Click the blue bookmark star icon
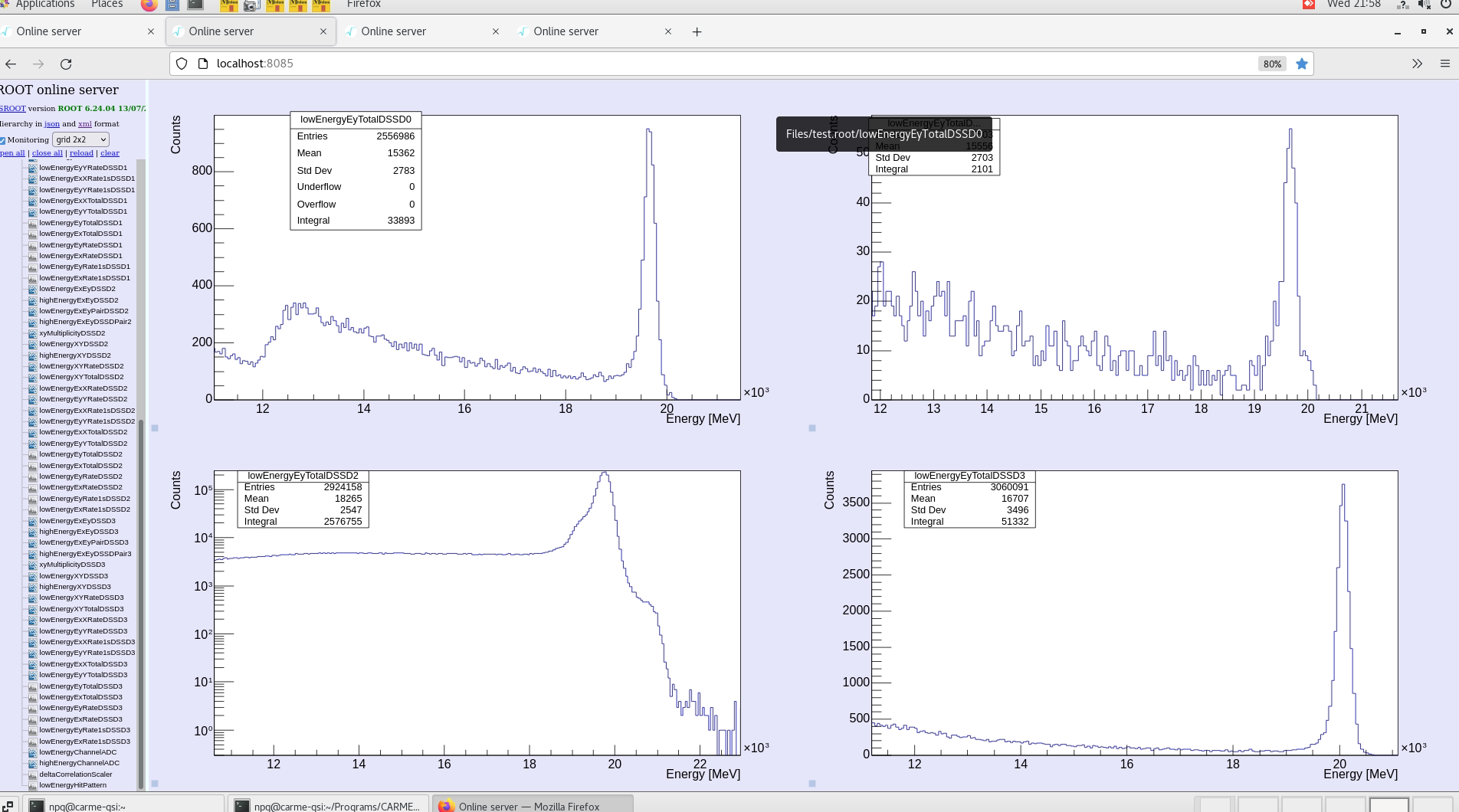The width and height of the screenshot is (1459, 812). click(x=1301, y=64)
